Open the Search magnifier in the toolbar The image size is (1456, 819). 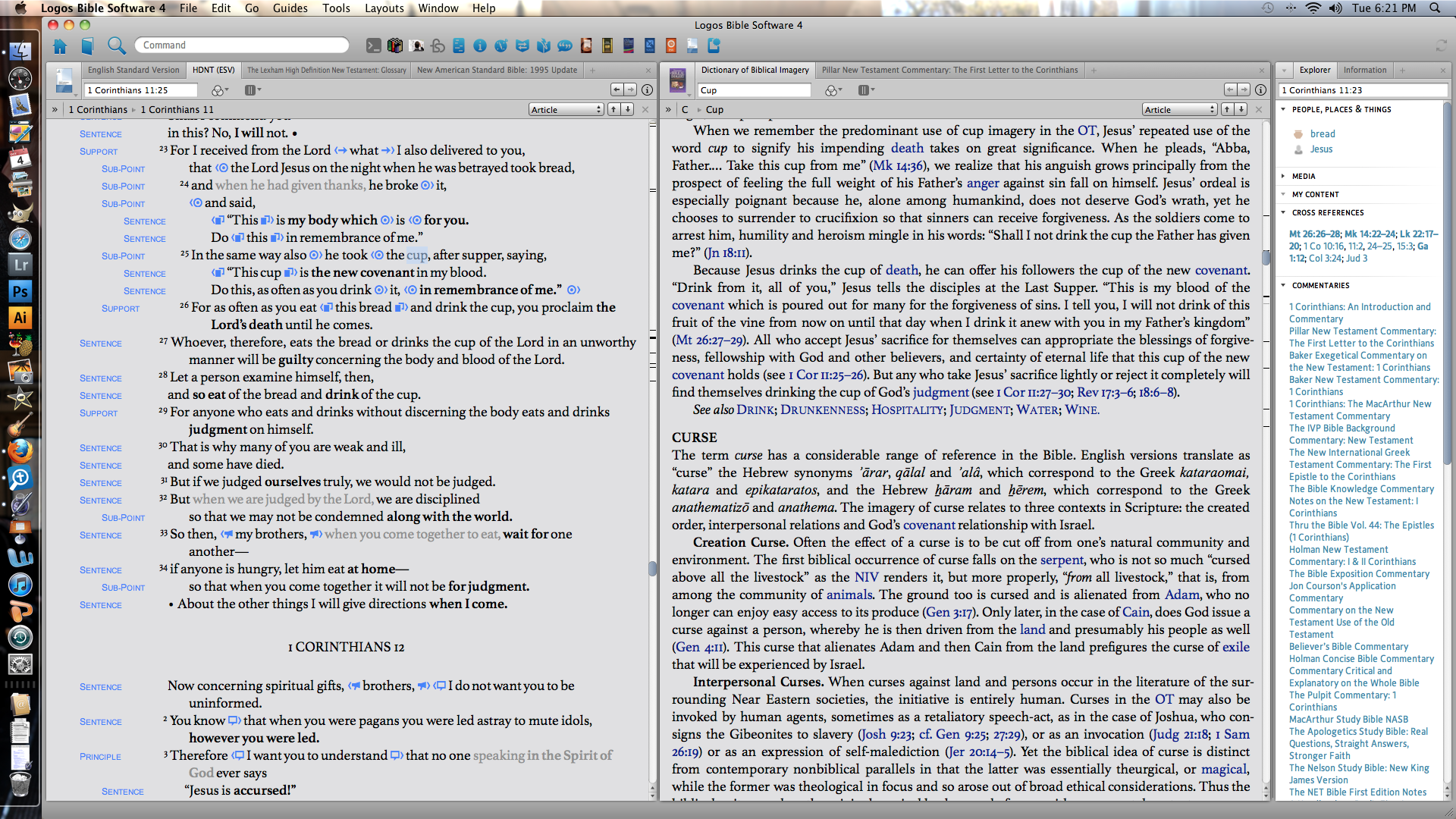(x=116, y=45)
